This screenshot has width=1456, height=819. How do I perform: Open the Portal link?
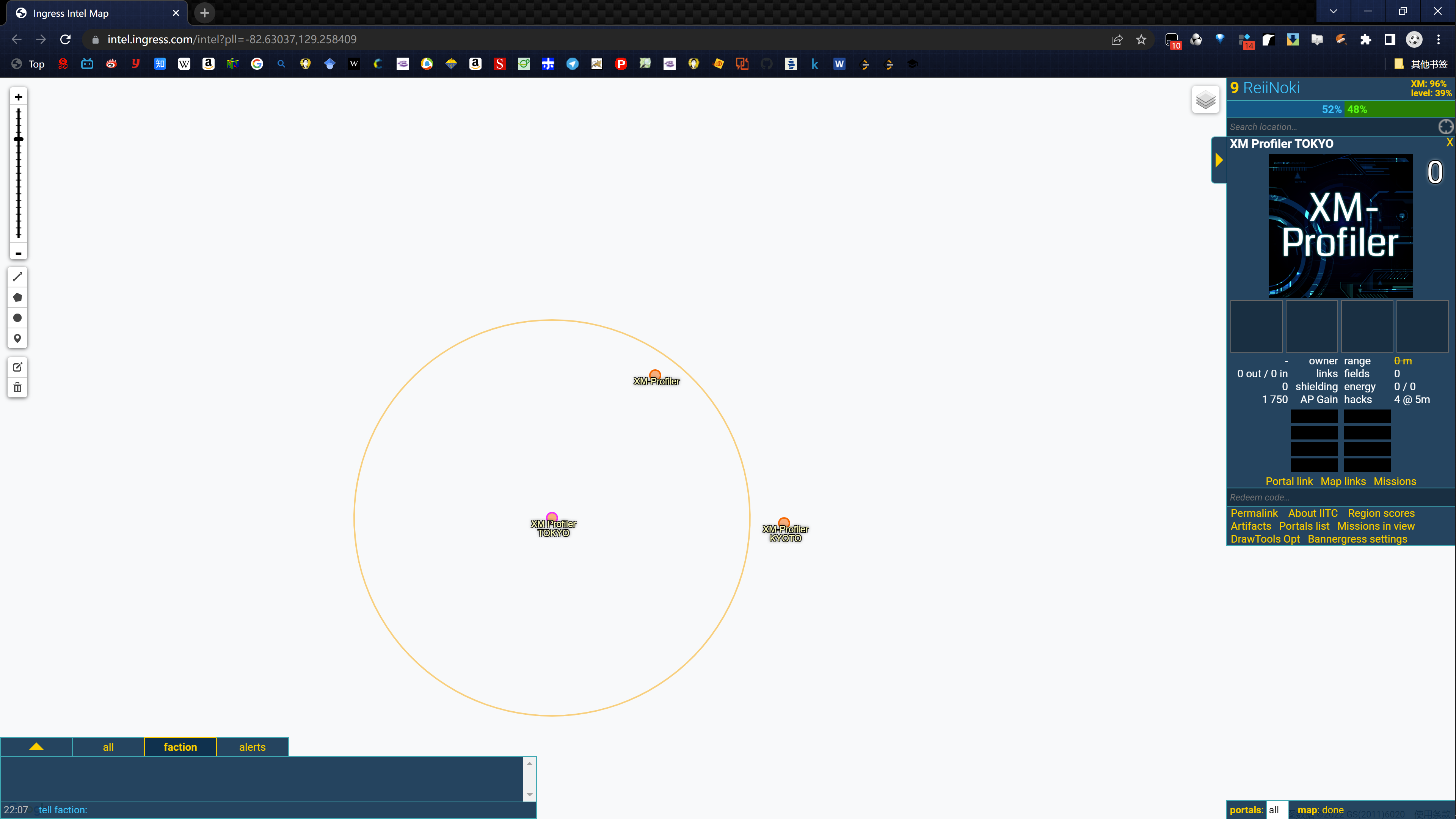(x=1289, y=482)
